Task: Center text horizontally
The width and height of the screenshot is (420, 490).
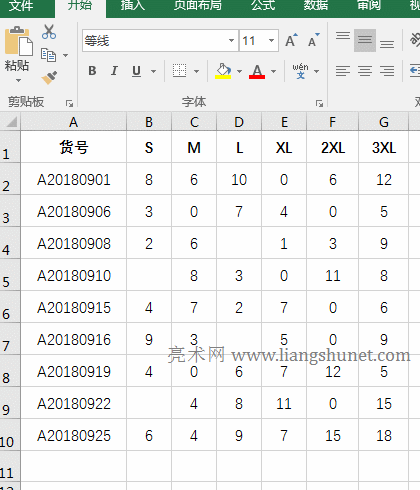Action: (x=365, y=71)
